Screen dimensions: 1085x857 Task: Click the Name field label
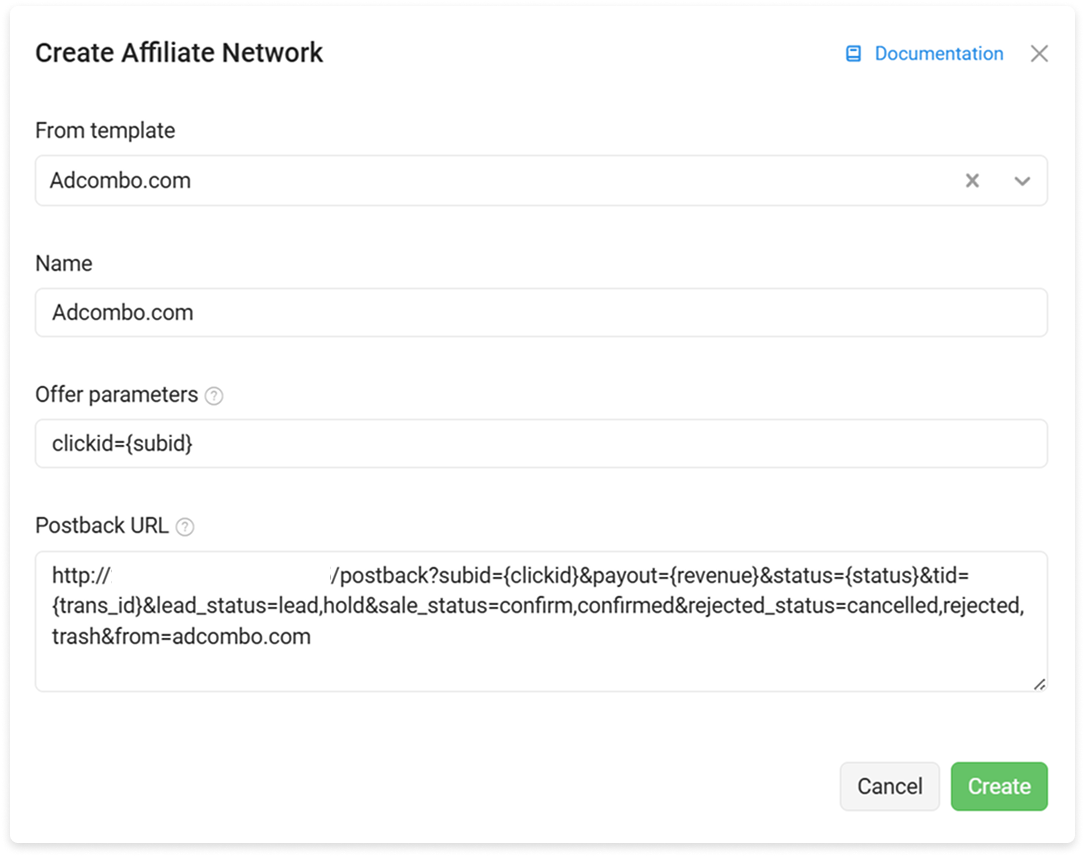tap(64, 264)
